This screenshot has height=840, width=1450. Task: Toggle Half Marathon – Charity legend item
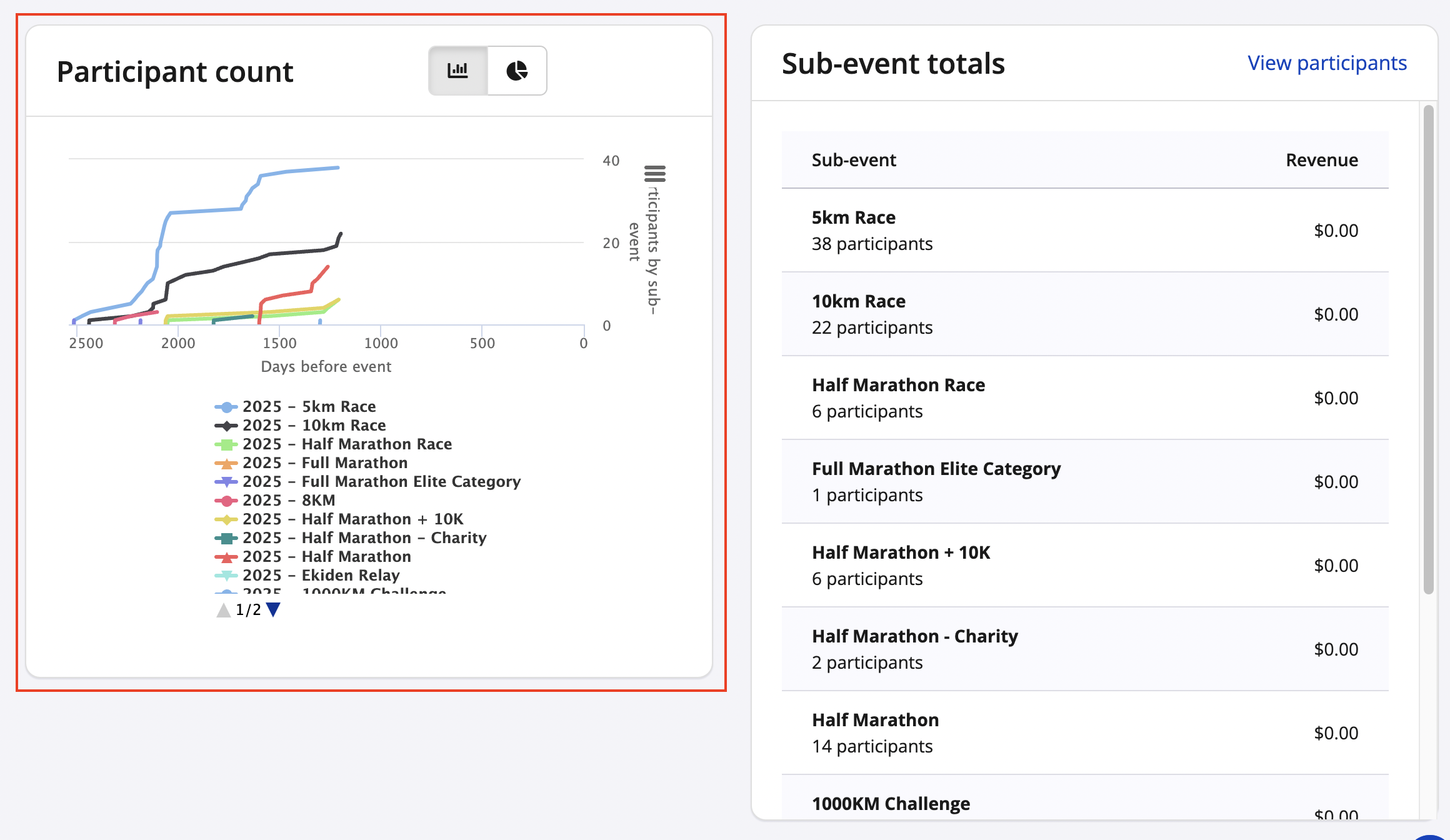[x=364, y=538]
